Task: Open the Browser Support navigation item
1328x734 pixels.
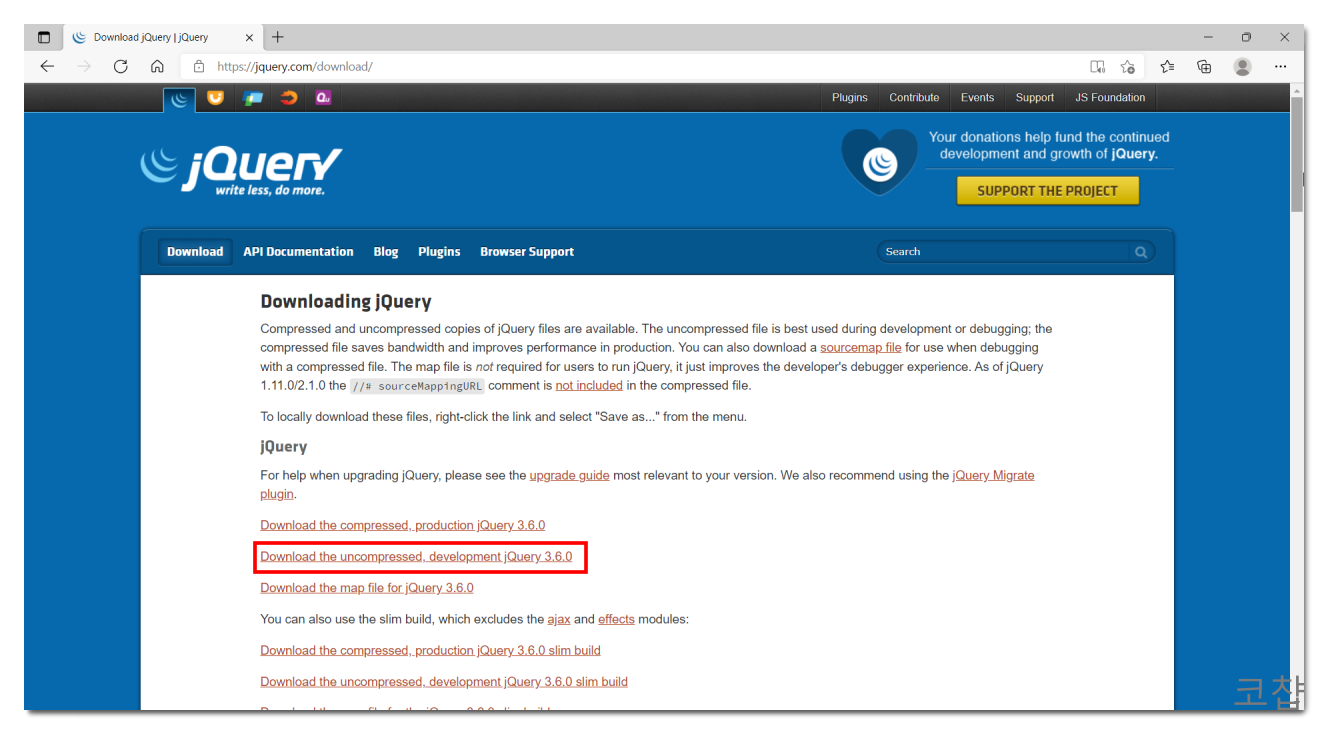Action: coord(527,252)
